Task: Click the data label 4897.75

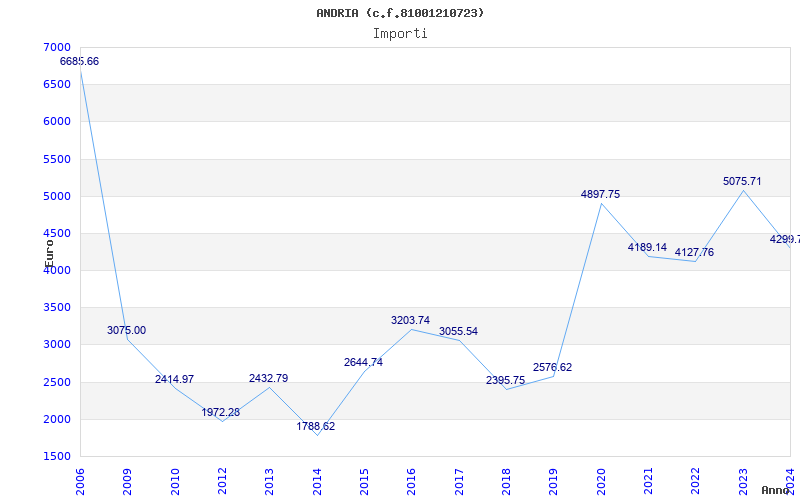Action: 601,194
